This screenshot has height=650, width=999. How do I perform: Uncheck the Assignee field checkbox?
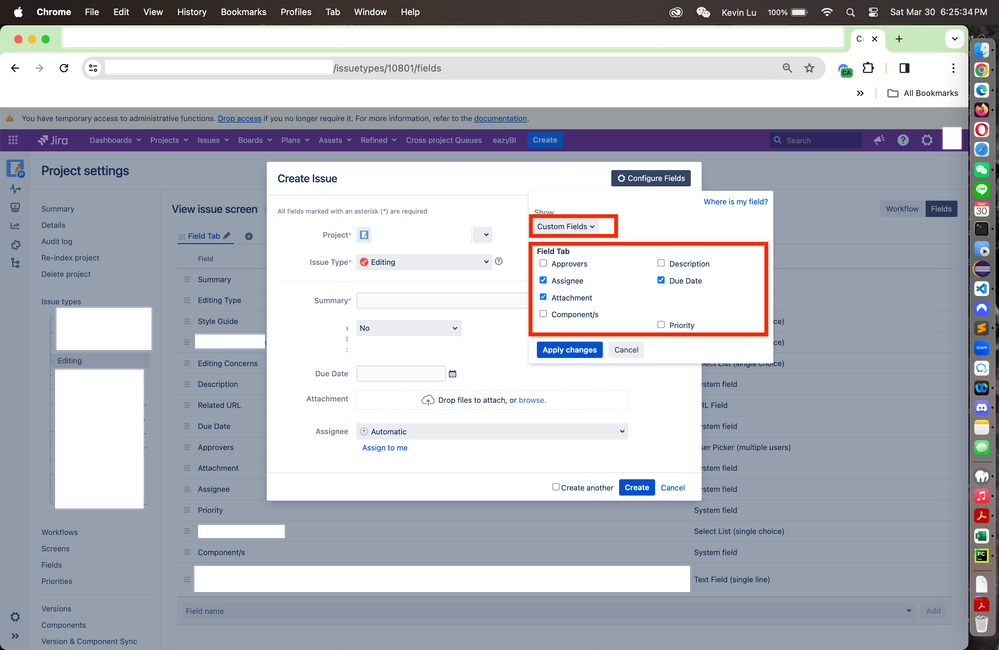tap(543, 280)
